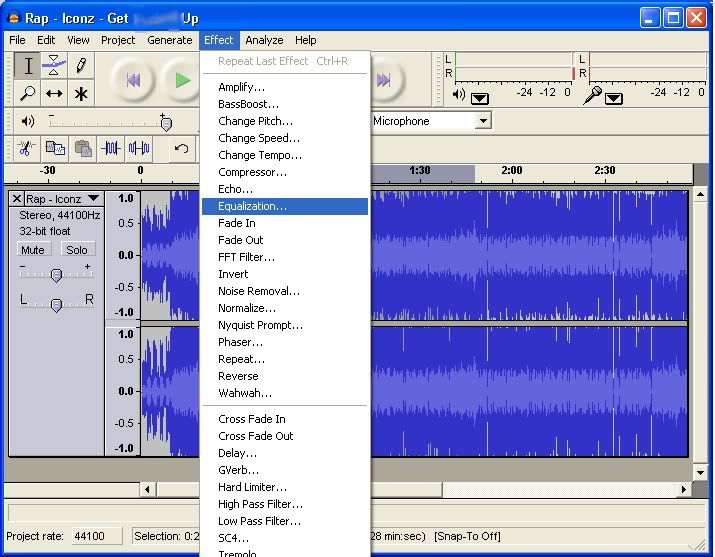Open the Microphone input source dropdown
Screen dimensions: 715x557
click(x=483, y=121)
